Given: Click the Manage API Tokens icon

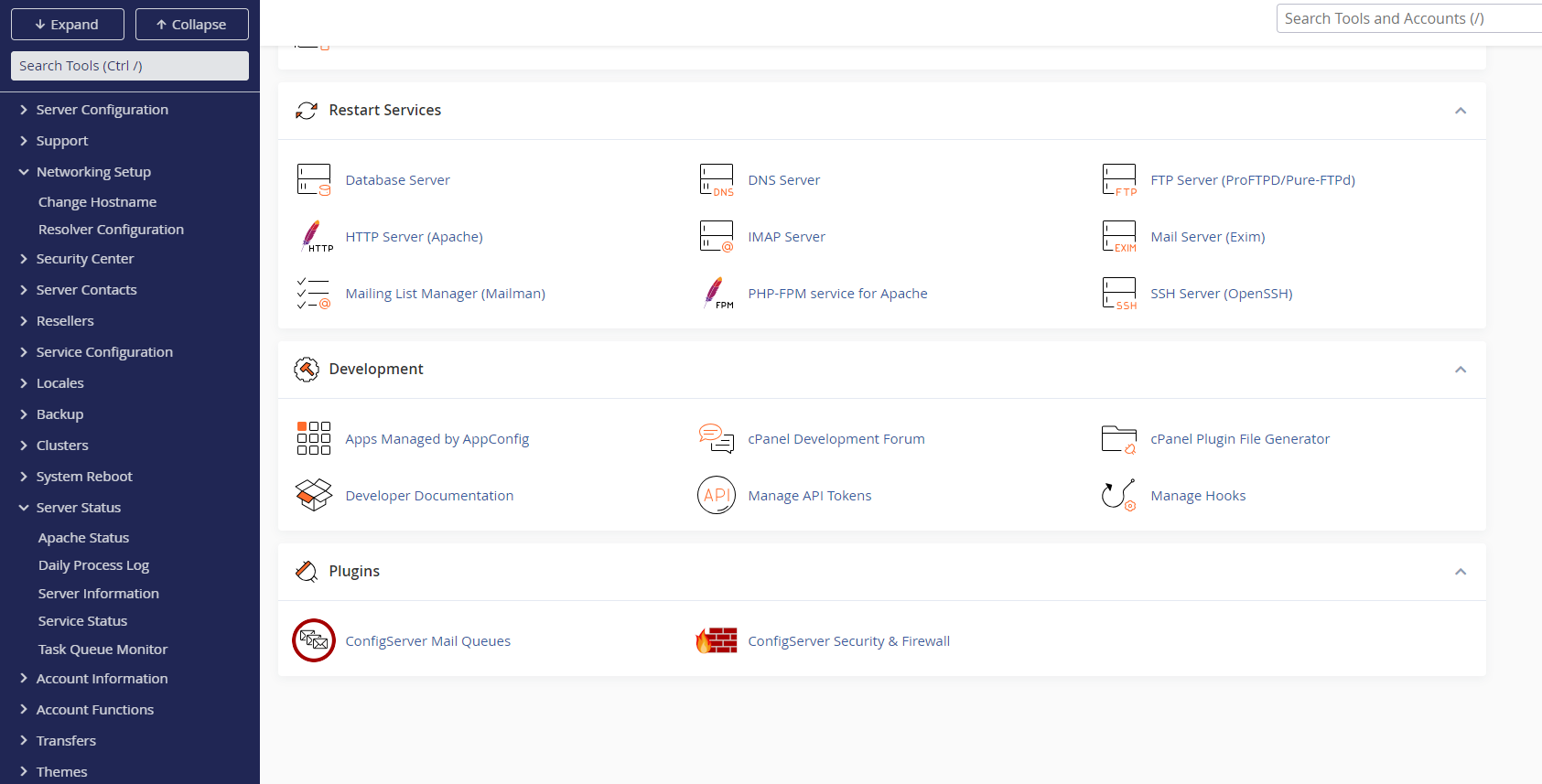Looking at the screenshot, I should (x=717, y=496).
